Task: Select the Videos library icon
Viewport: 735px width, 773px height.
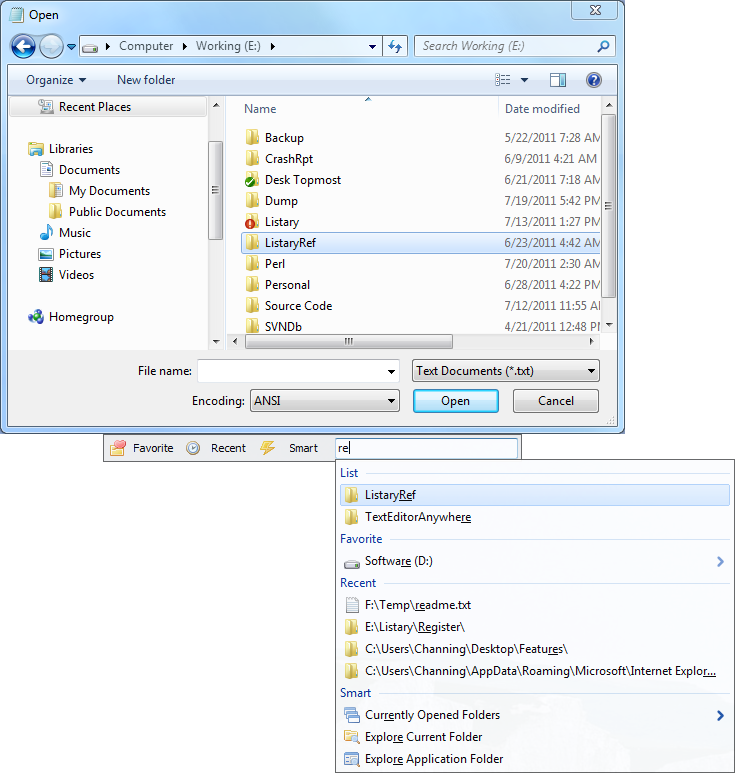Action: [x=46, y=275]
